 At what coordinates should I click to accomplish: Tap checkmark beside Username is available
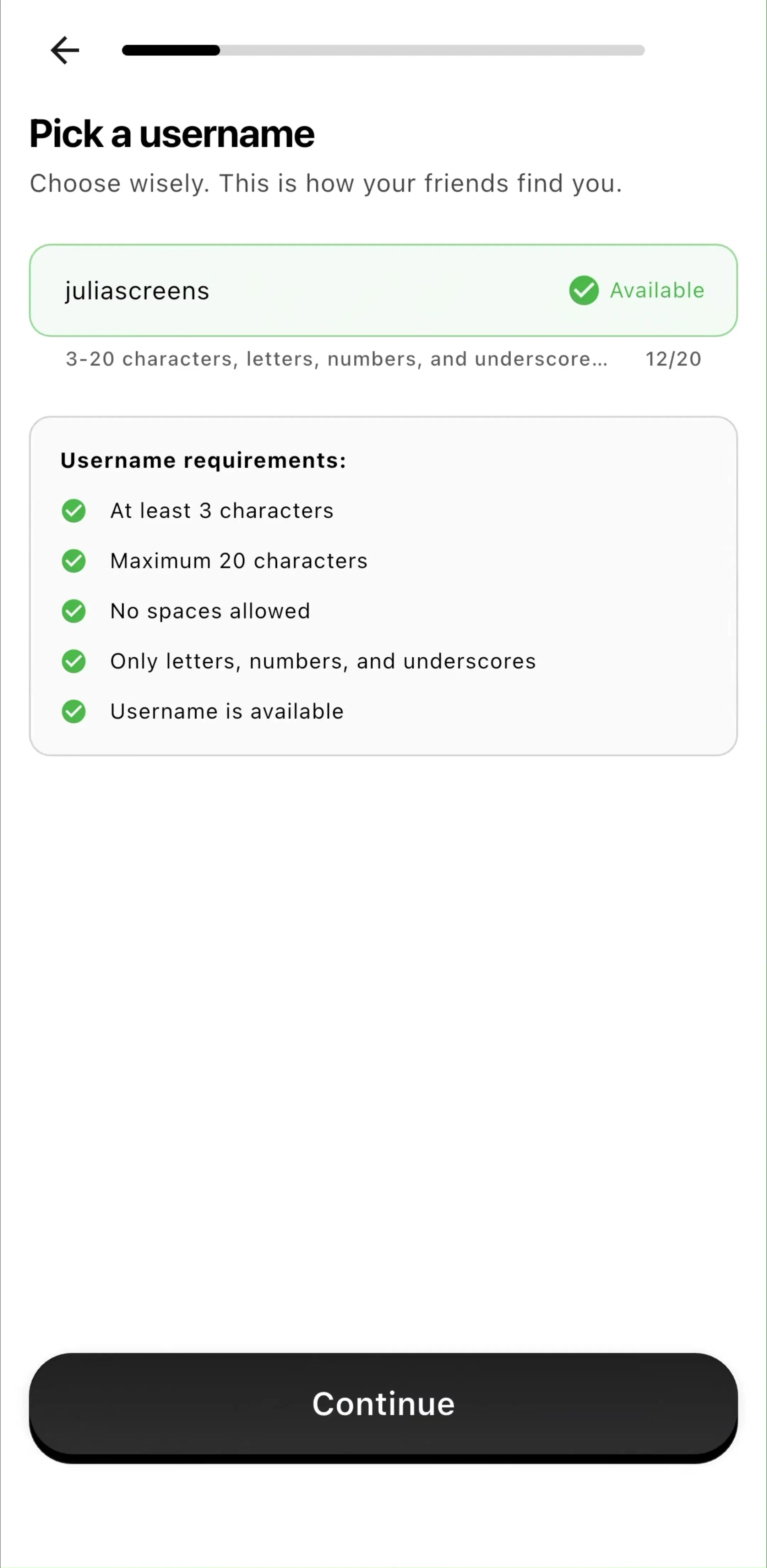click(x=74, y=711)
